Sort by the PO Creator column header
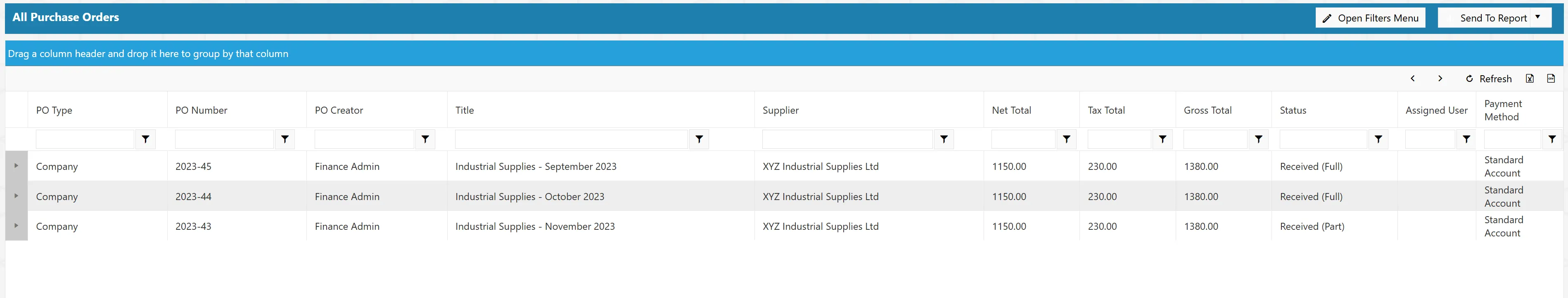The height and width of the screenshot is (298, 1568). tap(339, 110)
